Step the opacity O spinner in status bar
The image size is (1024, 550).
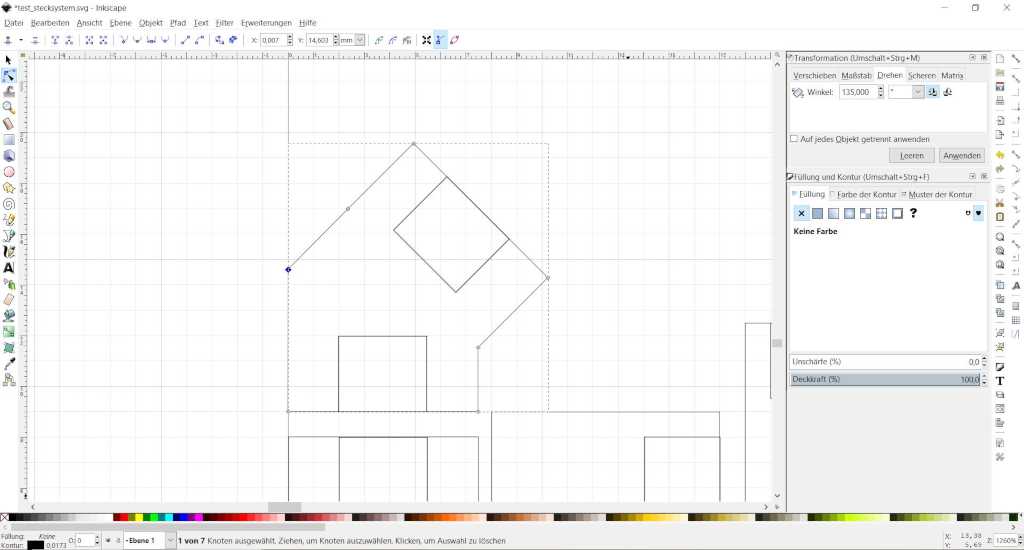coord(97,541)
